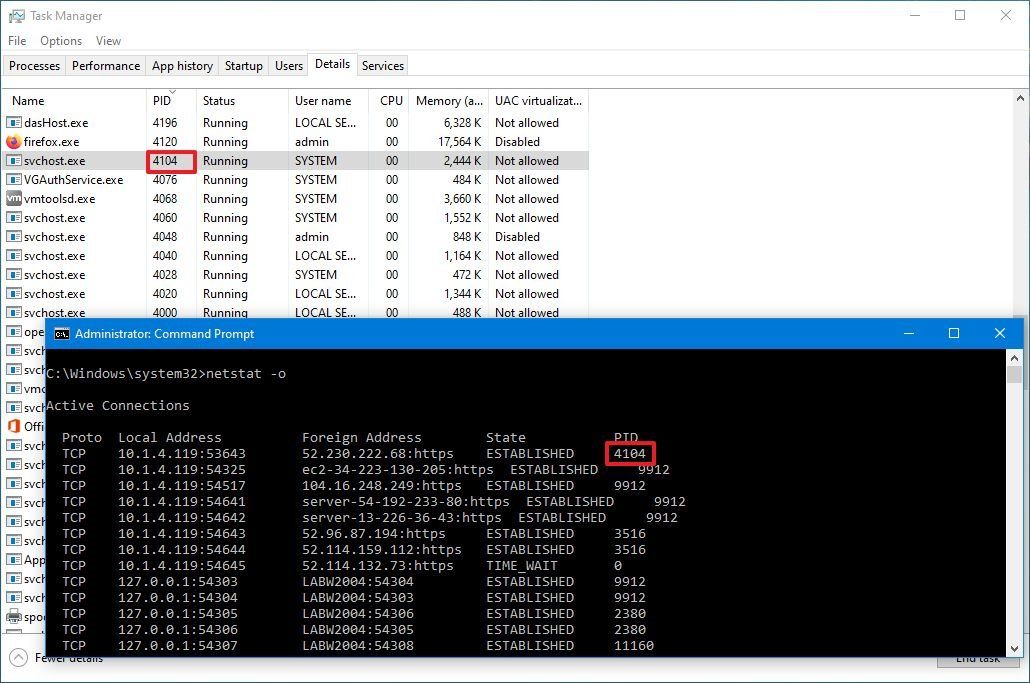
Task: Switch to the Performance tab
Action: [105, 65]
